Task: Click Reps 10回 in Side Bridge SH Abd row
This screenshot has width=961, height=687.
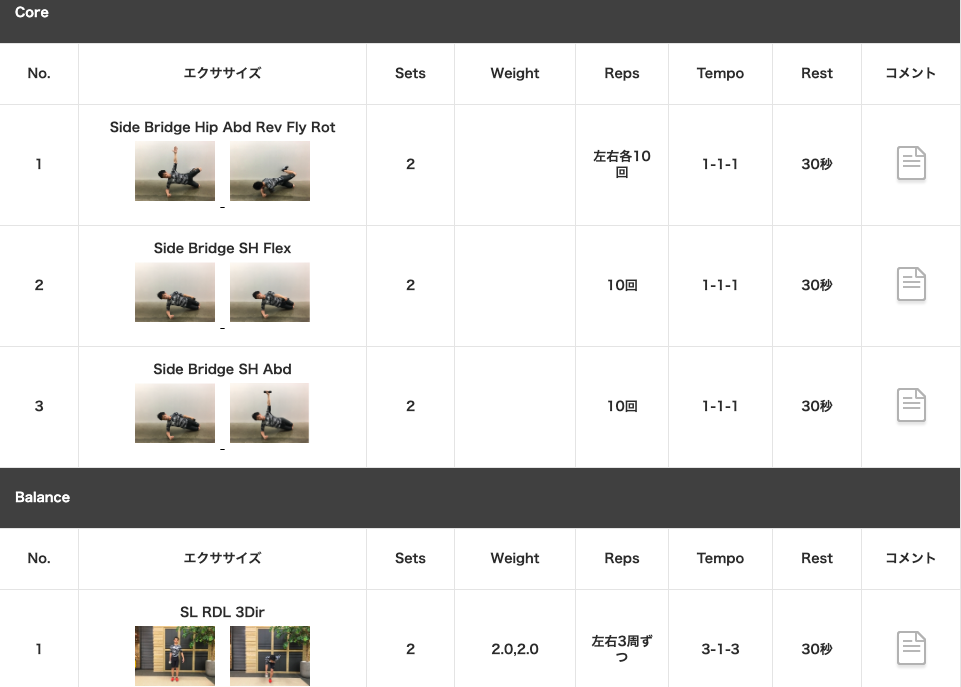Action: click(622, 406)
